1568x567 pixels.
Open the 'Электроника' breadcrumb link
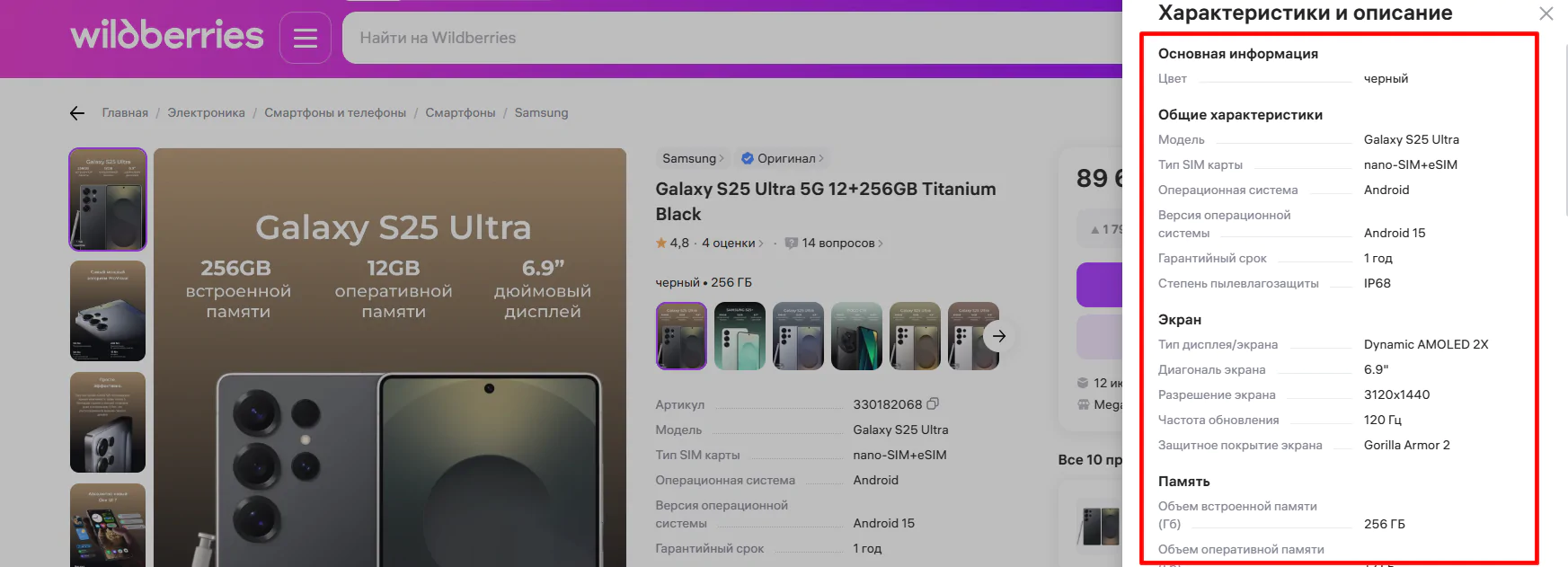(x=206, y=112)
